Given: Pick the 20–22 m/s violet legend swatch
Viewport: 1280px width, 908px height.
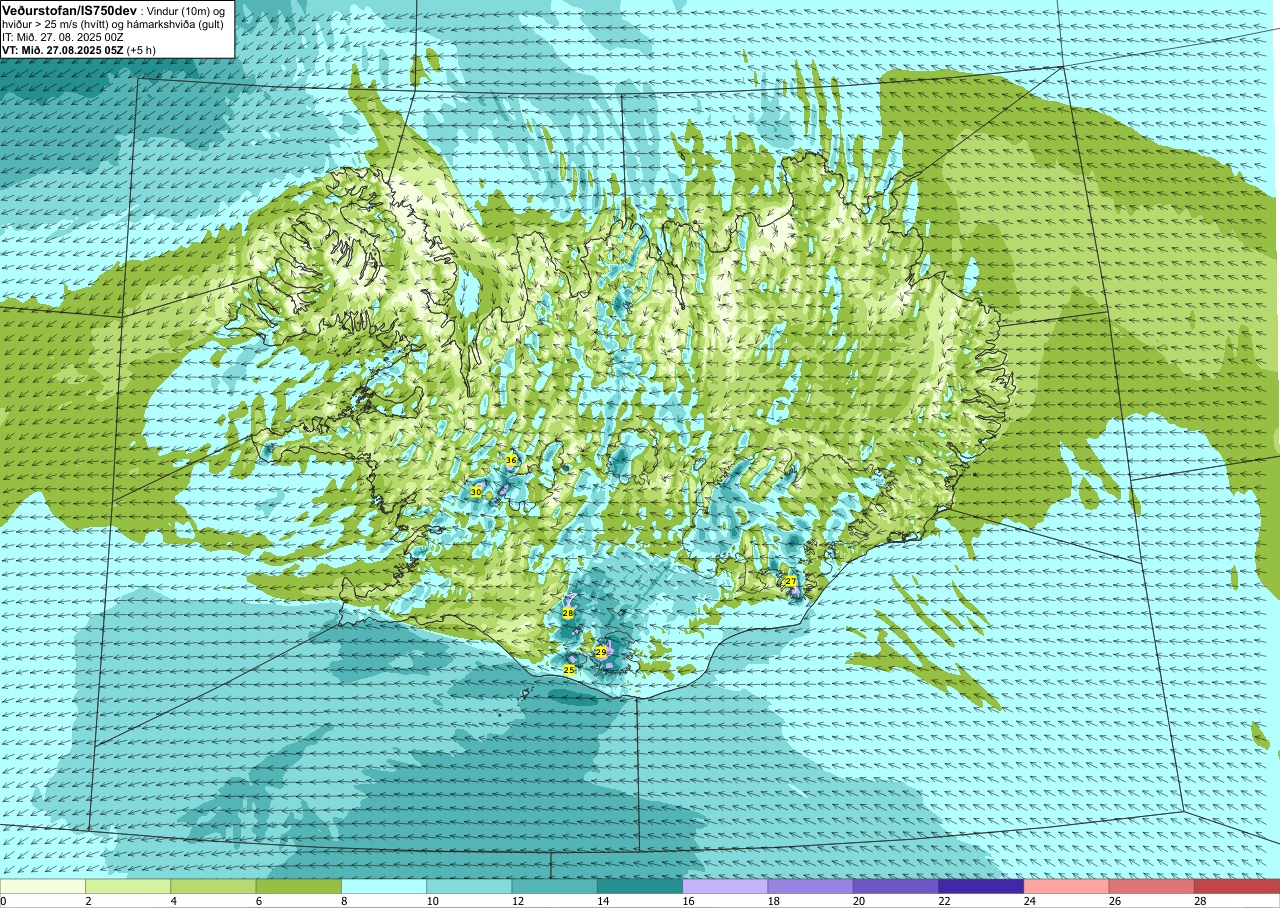Looking at the screenshot, I should [x=896, y=886].
